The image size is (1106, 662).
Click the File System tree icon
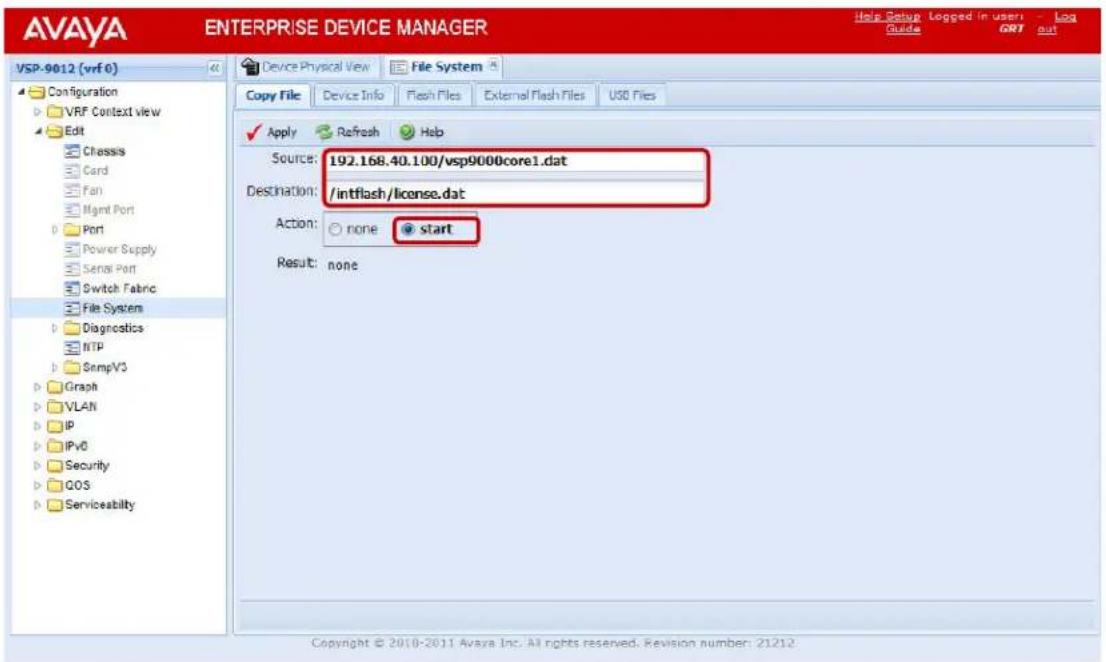72,308
